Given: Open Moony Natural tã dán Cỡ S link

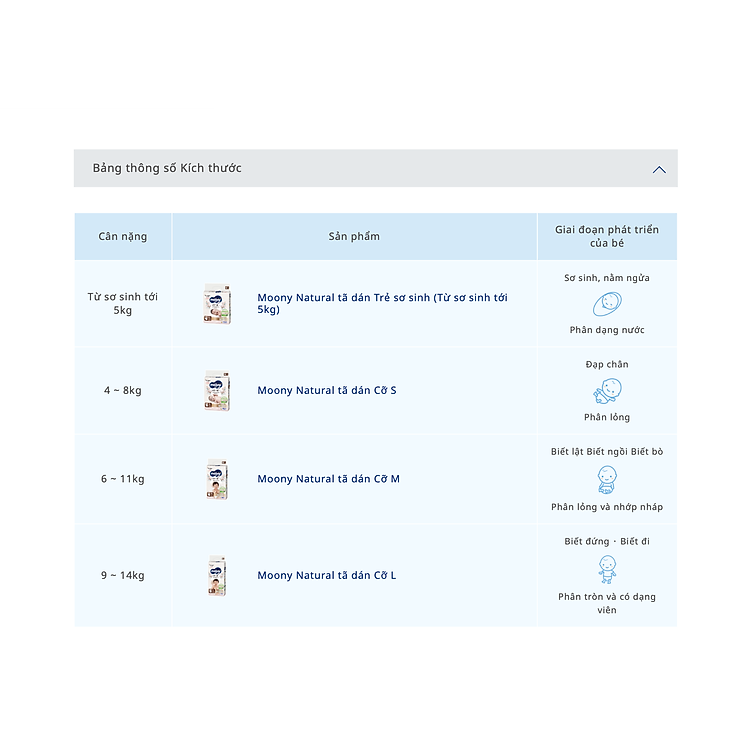Looking at the screenshot, I should point(326,390).
